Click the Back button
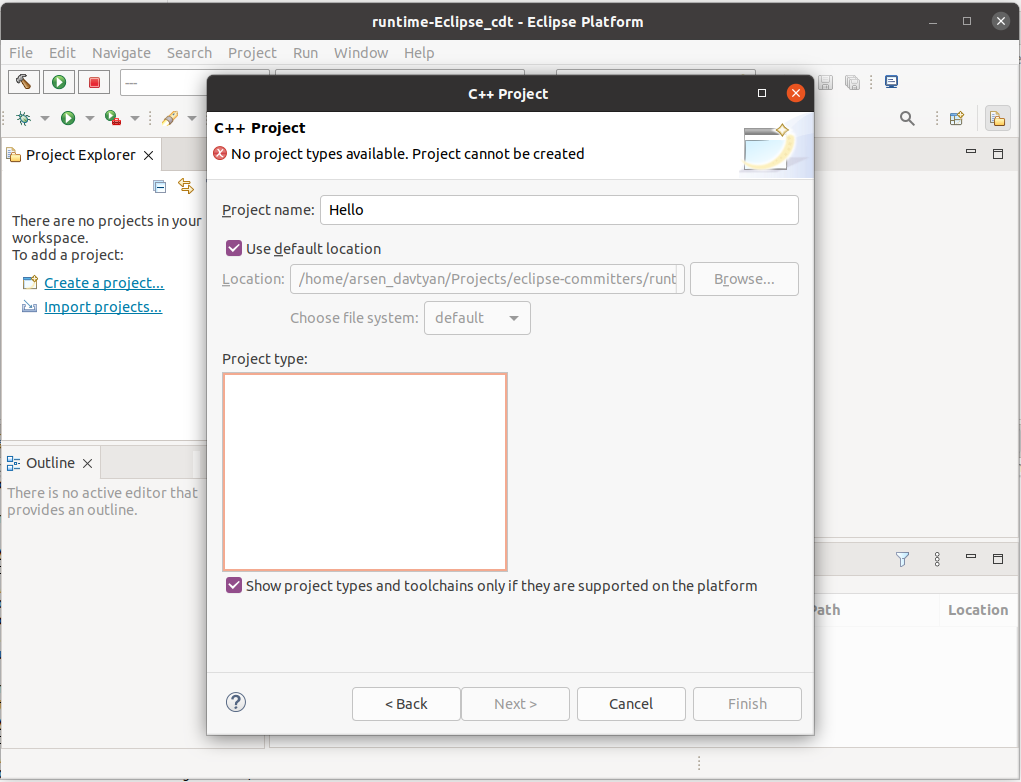This screenshot has height=782, width=1021. [406, 704]
